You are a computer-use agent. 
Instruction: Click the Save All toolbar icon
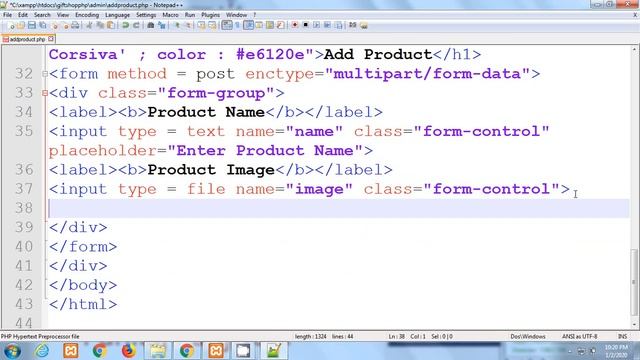point(42,25)
